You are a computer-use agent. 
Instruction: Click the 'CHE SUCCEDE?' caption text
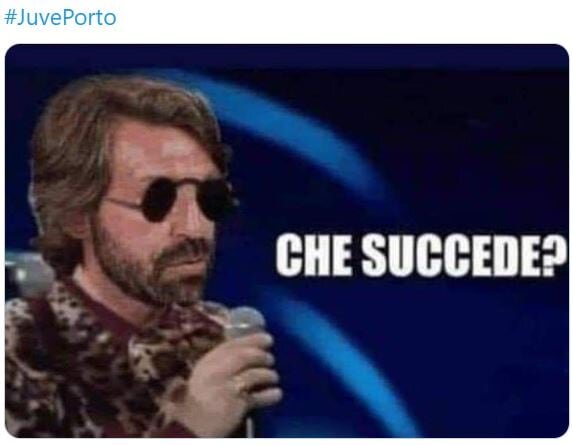(x=421, y=255)
